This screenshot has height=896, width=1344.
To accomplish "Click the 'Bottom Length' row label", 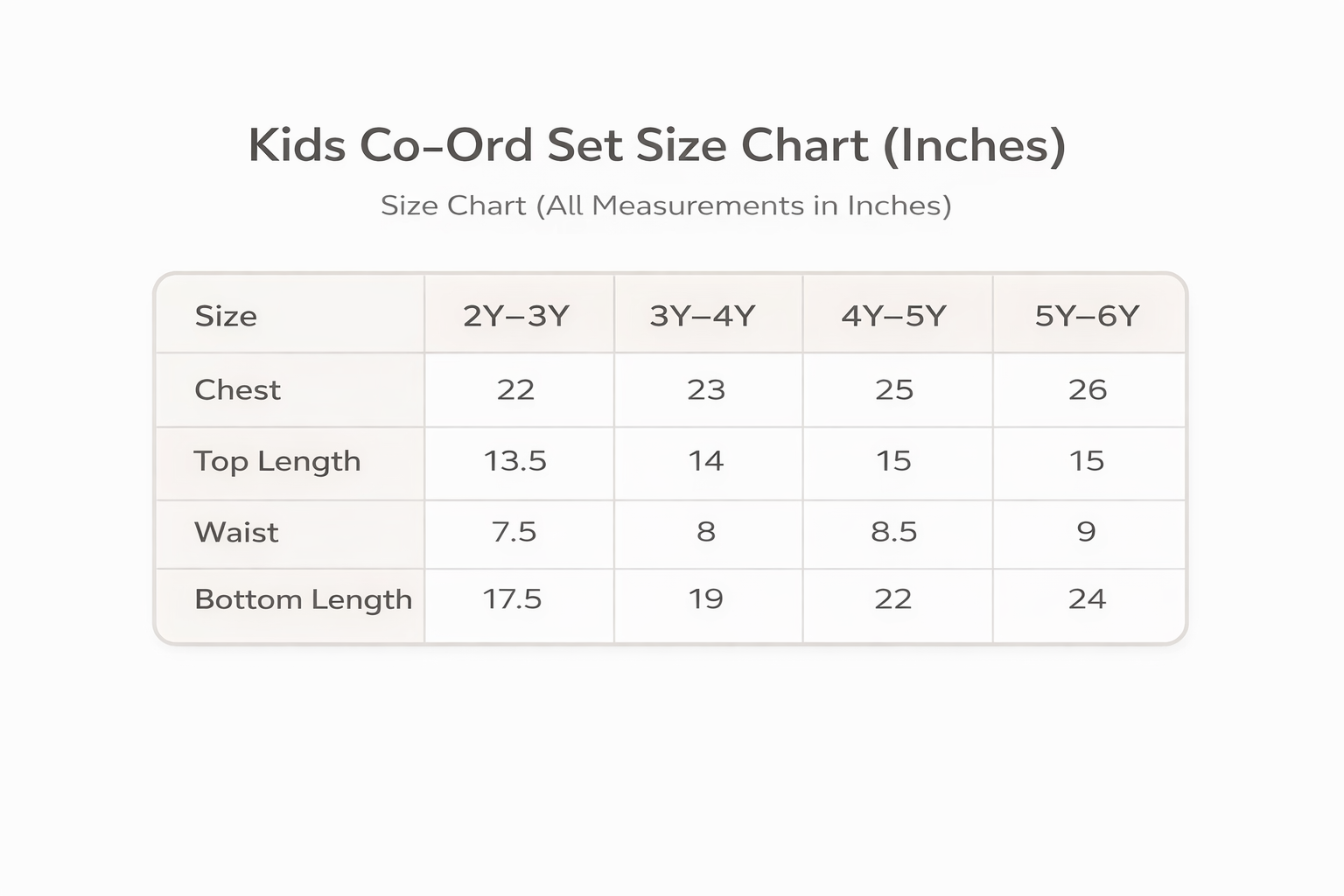I will pyautogui.click(x=303, y=599).
